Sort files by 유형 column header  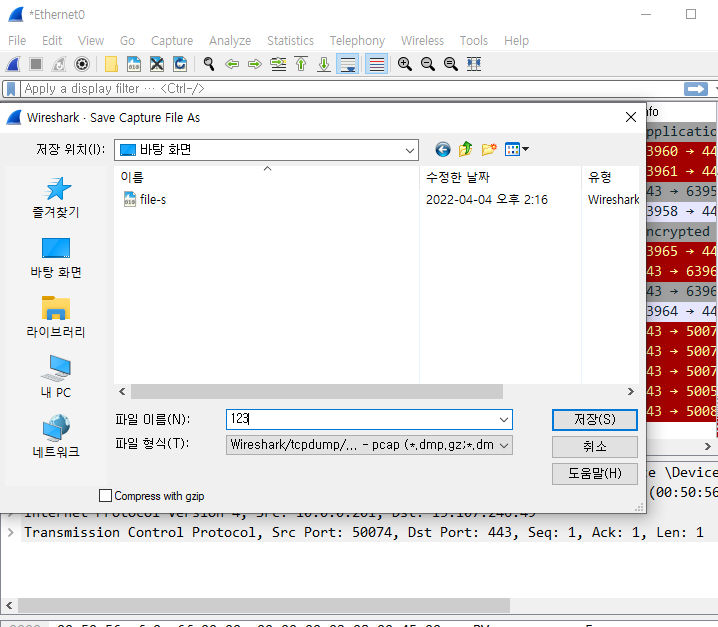(610, 177)
